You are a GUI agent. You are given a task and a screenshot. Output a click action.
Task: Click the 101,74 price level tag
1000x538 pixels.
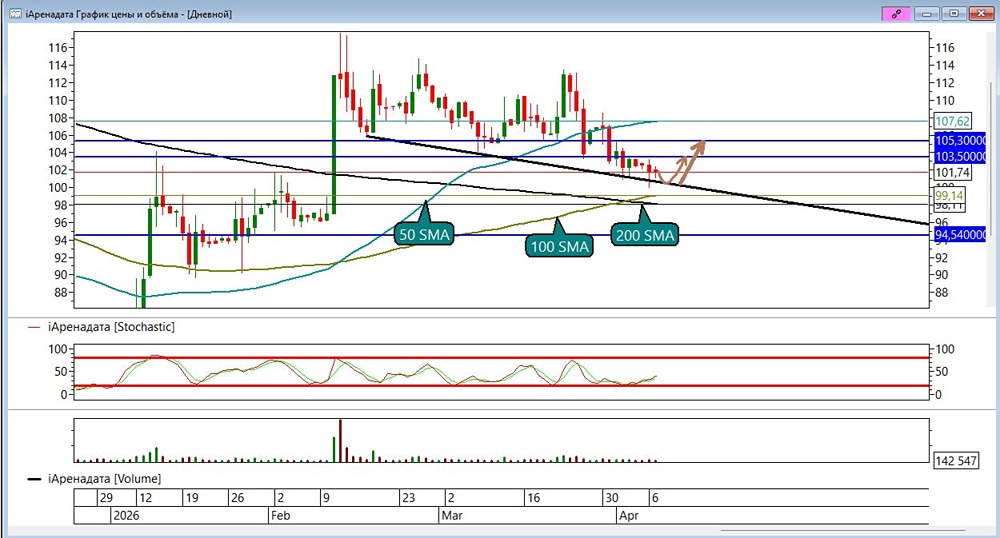pyautogui.click(x=952, y=172)
